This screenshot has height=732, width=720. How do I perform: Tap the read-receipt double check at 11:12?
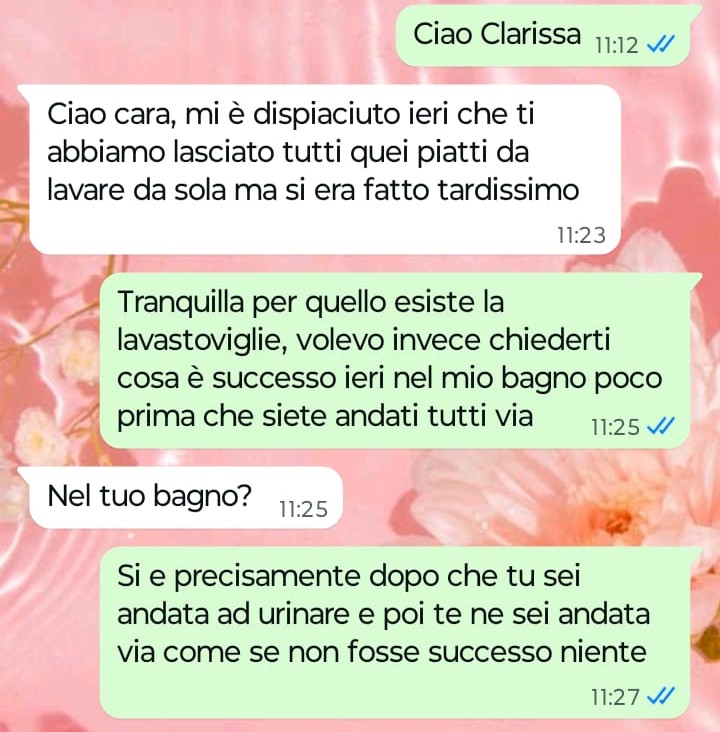click(661, 45)
